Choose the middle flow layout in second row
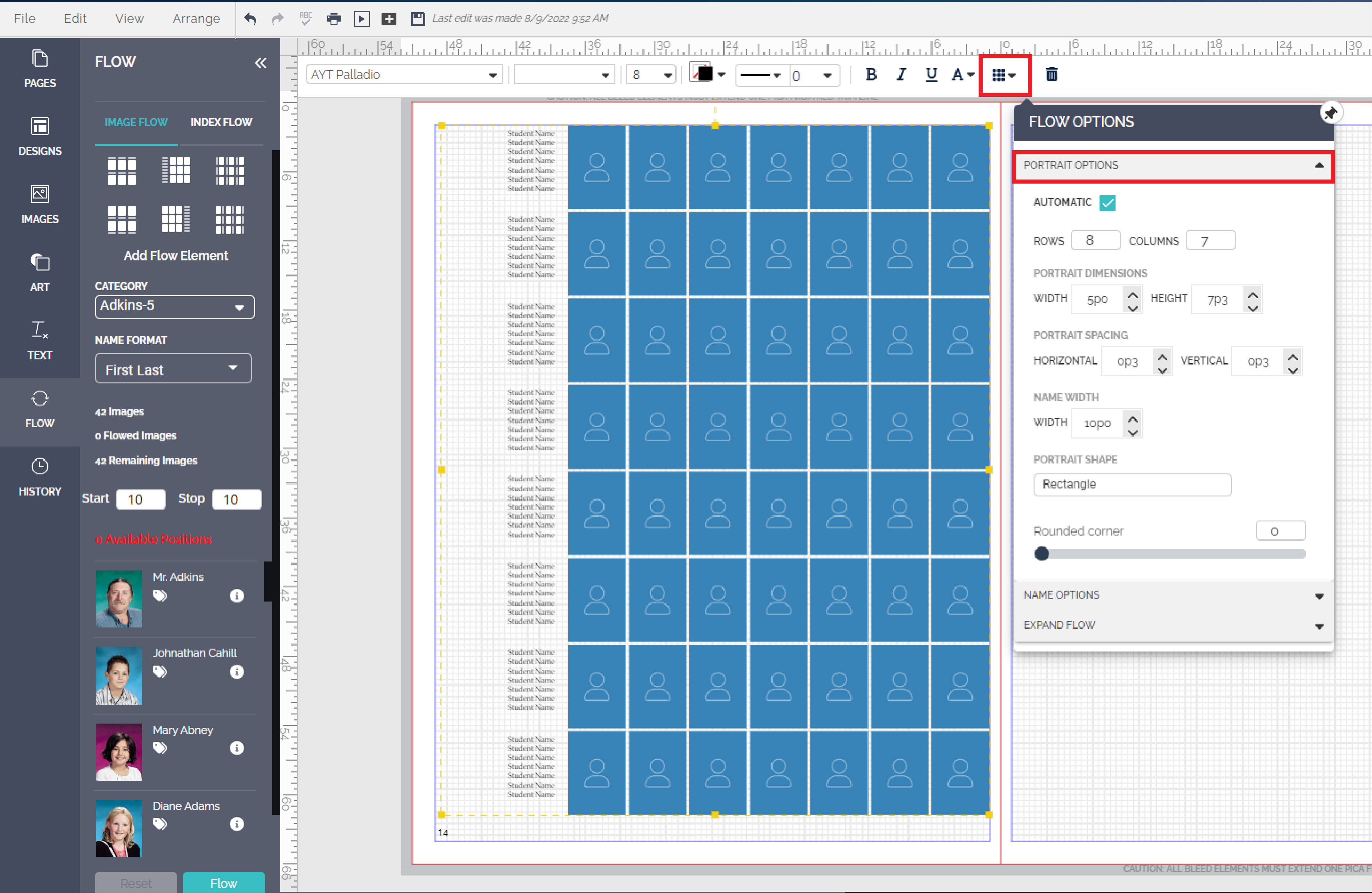Image resolution: width=1372 pixels, height=893 pixels. 176,220
